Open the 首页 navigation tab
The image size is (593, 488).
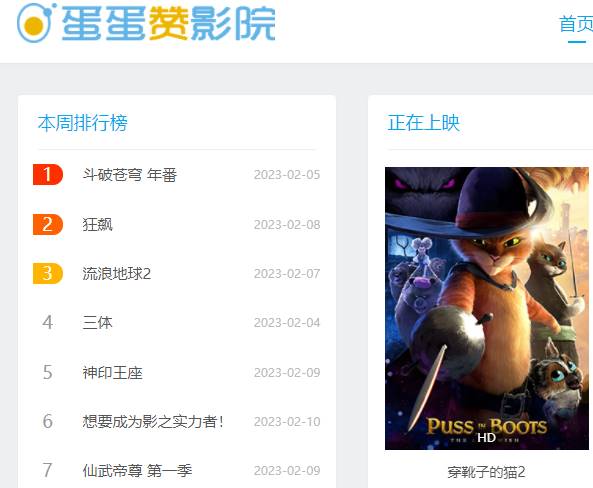576,24
